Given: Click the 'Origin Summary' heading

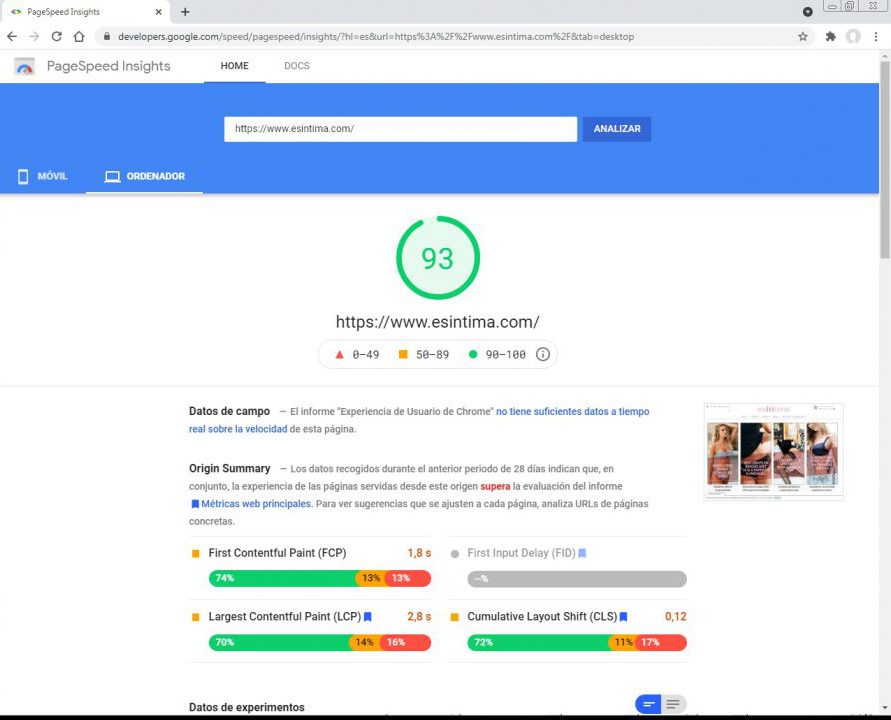Looking at the screenshot, I should click(x=230, y=468).
